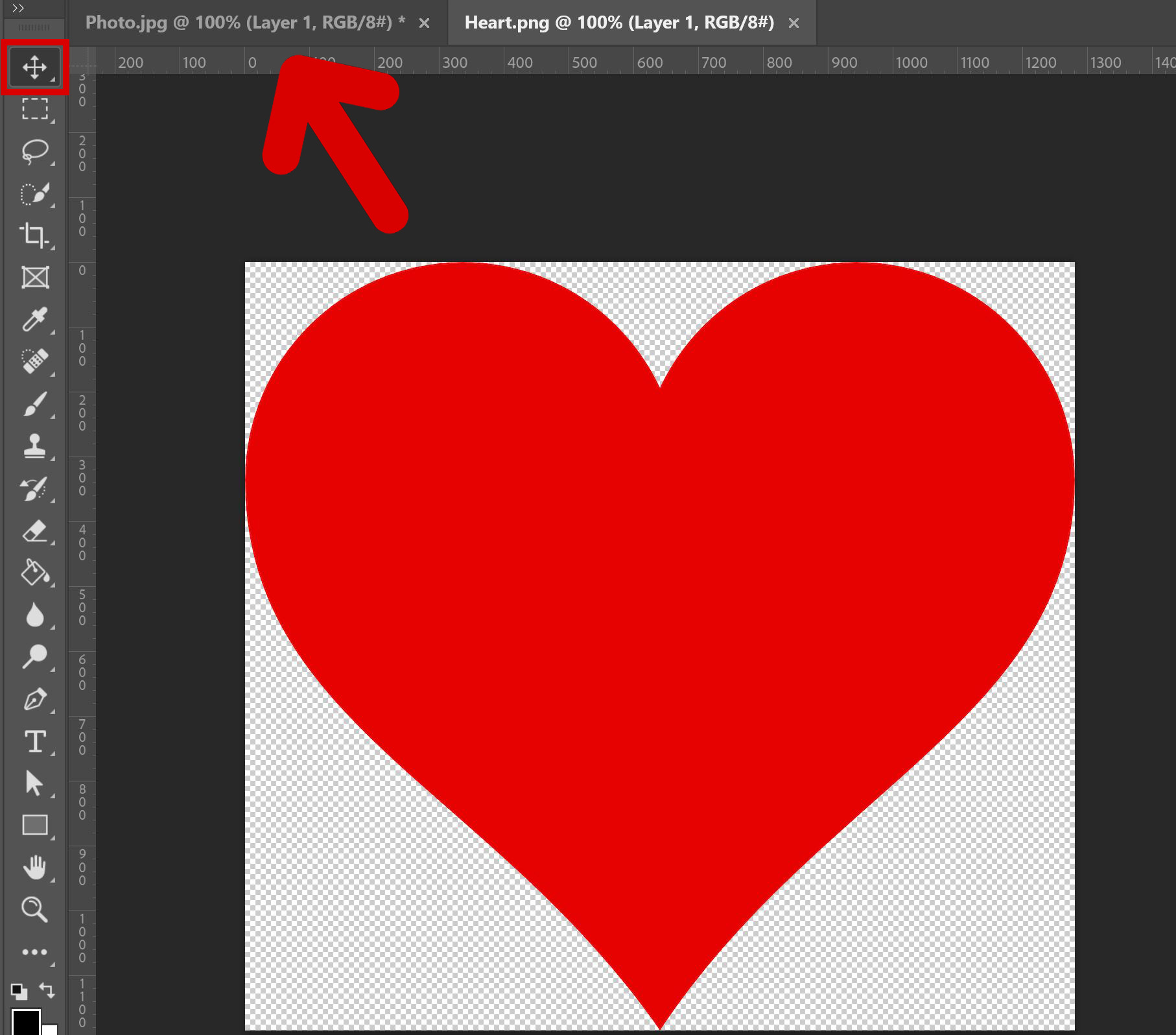Select the Move tool

36,67
